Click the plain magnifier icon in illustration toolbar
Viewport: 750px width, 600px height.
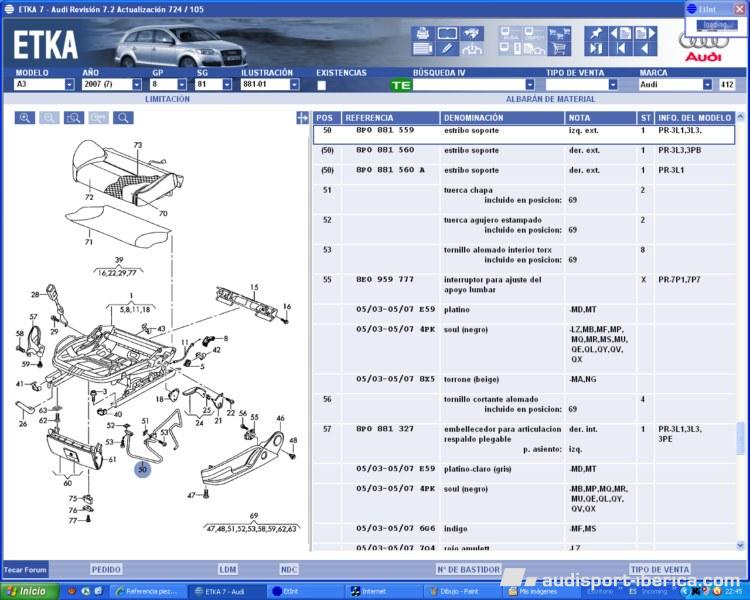[123, 118]
